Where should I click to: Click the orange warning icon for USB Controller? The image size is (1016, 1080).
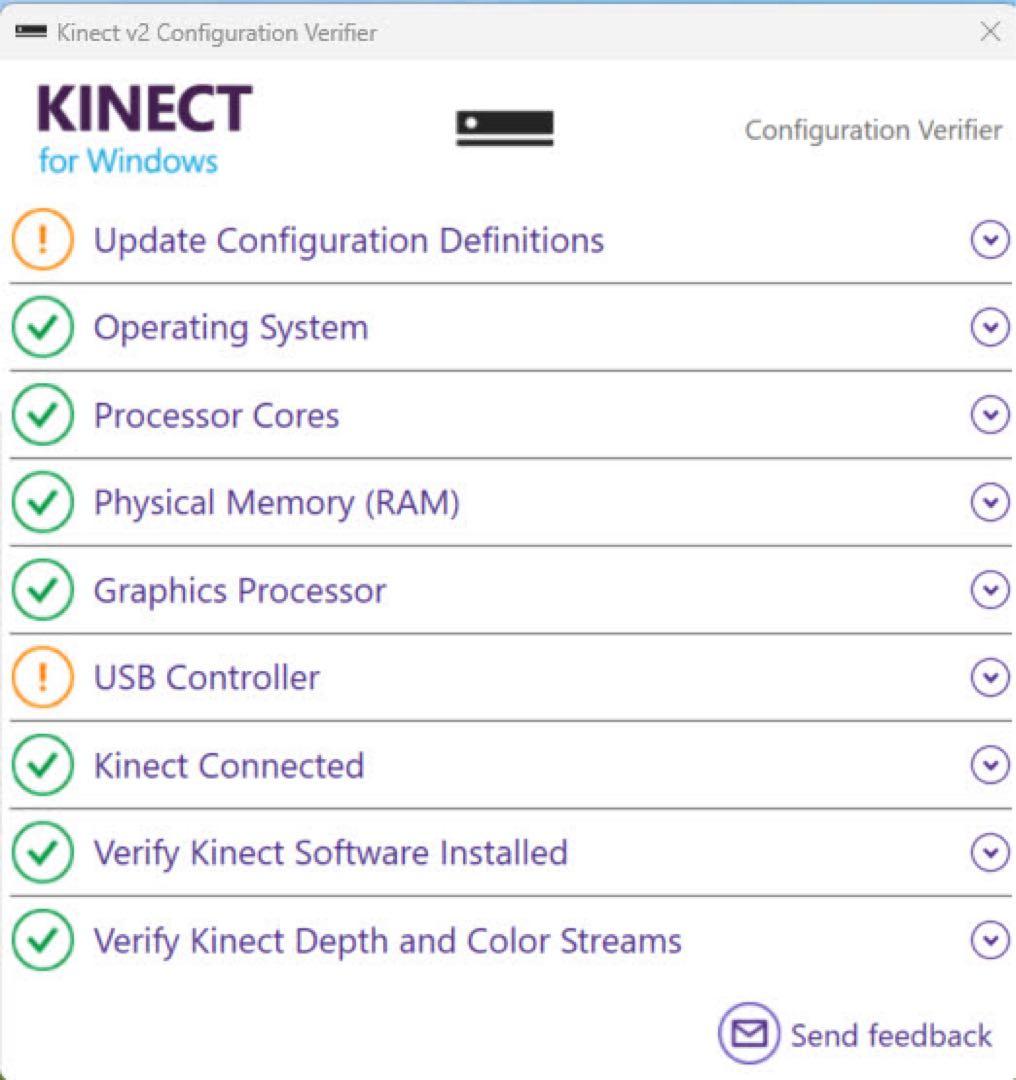coord(42,677)
